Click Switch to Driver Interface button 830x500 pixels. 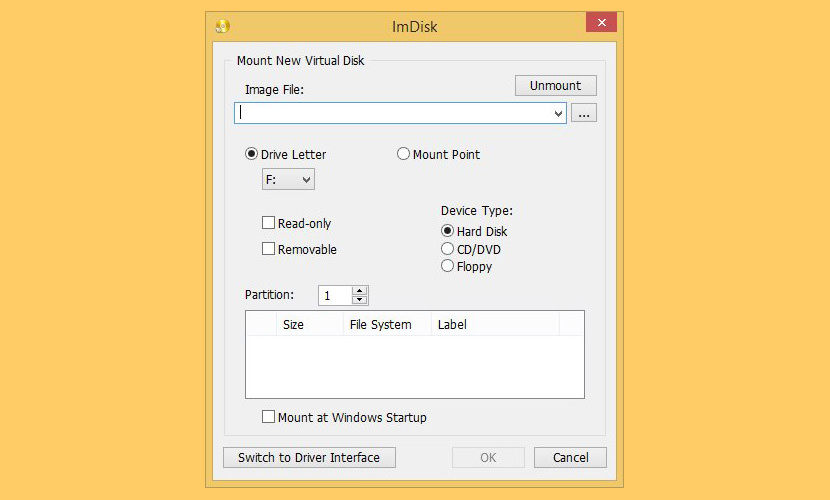click(309, 458)
